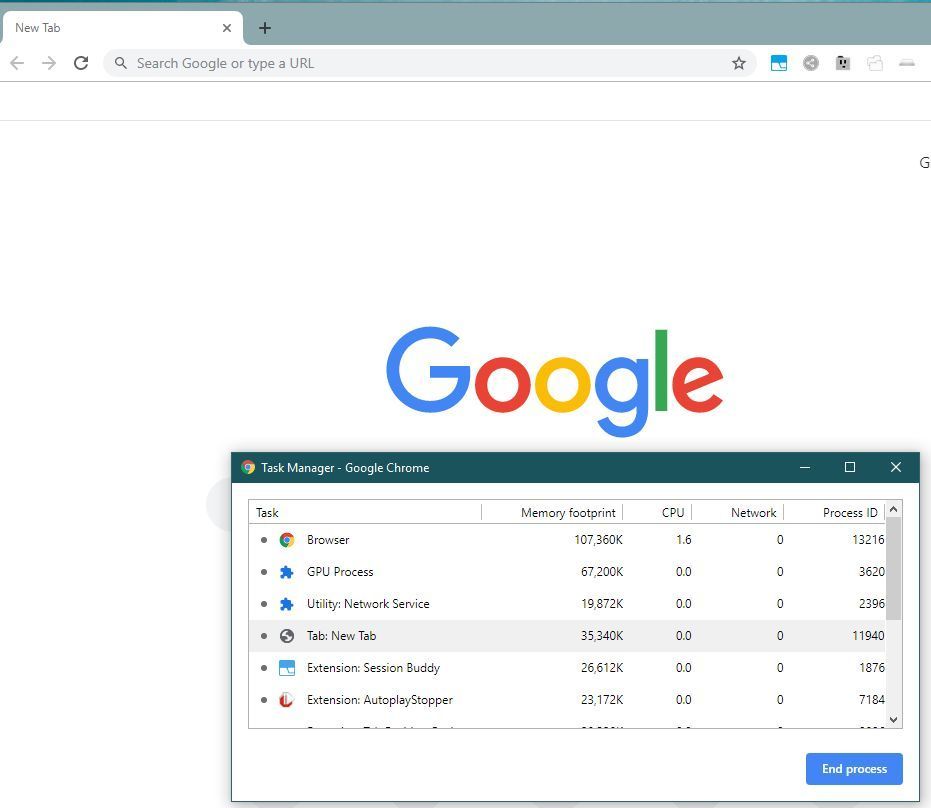
Task: Click the Chrome icon in Browser row
Action: click(287, 540)
